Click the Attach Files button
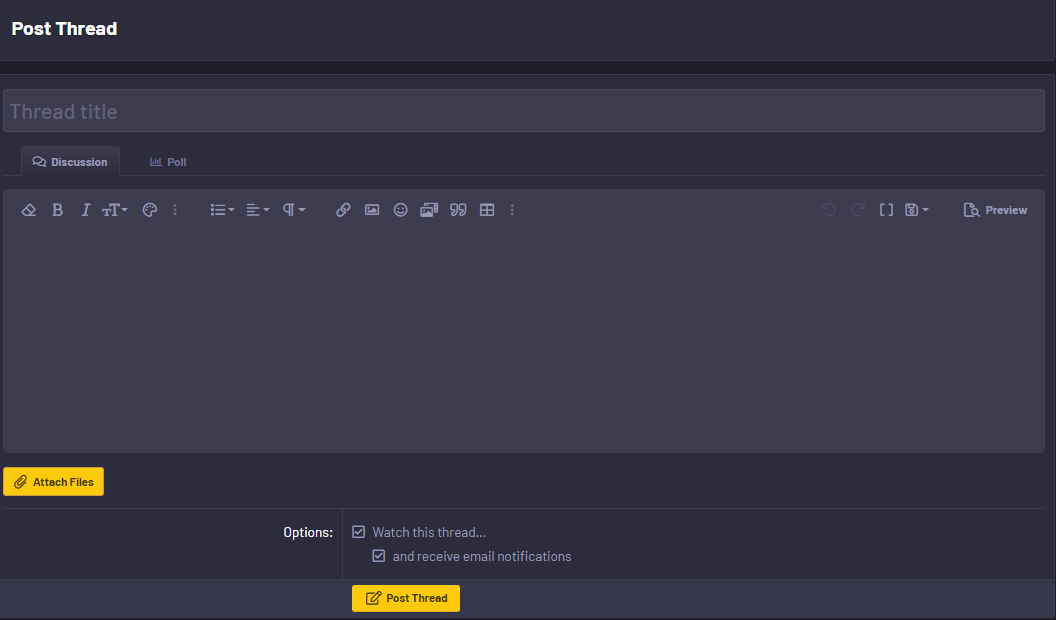 click(x=53, y=481)
